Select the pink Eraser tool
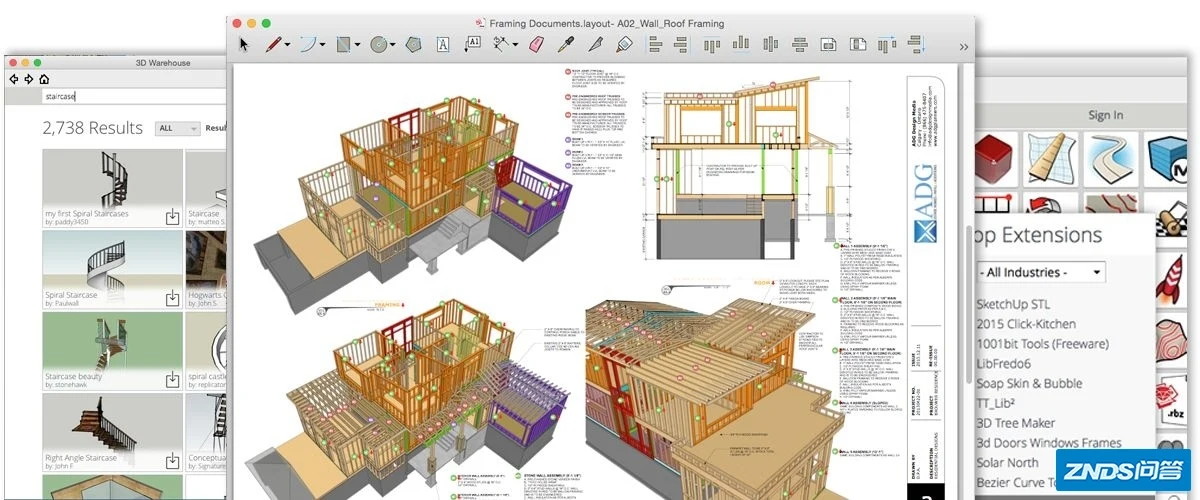 536,44
